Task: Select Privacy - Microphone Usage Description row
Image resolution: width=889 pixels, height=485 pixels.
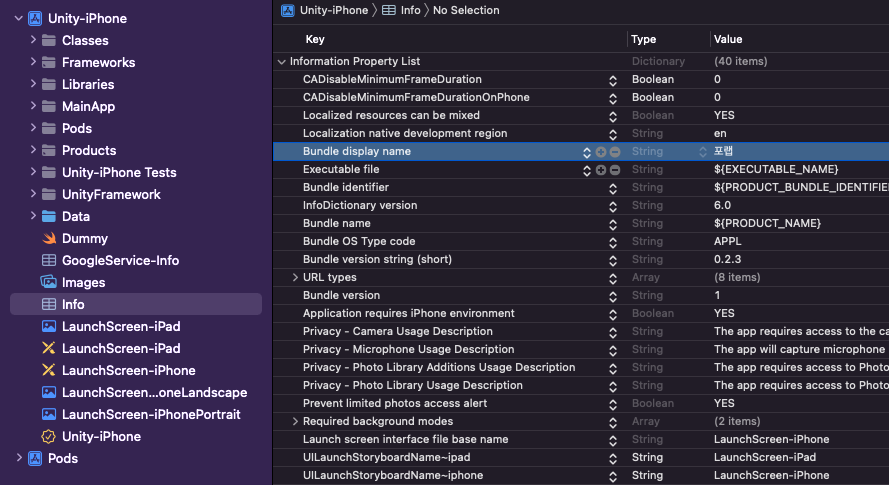Action: (x=581, y=349)
